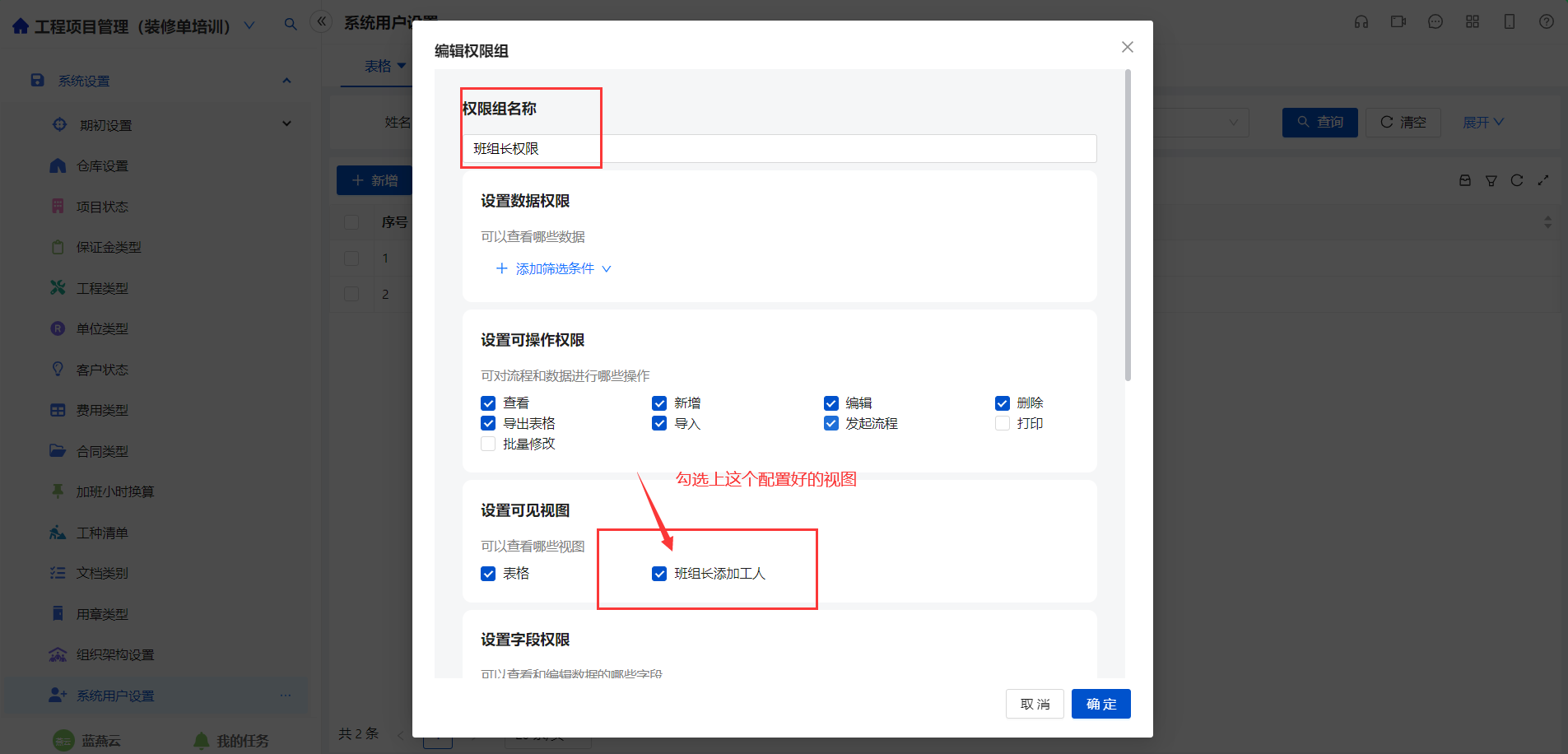
Task: Open 单位类型 in the sidebar
Action: click(102, 328)
